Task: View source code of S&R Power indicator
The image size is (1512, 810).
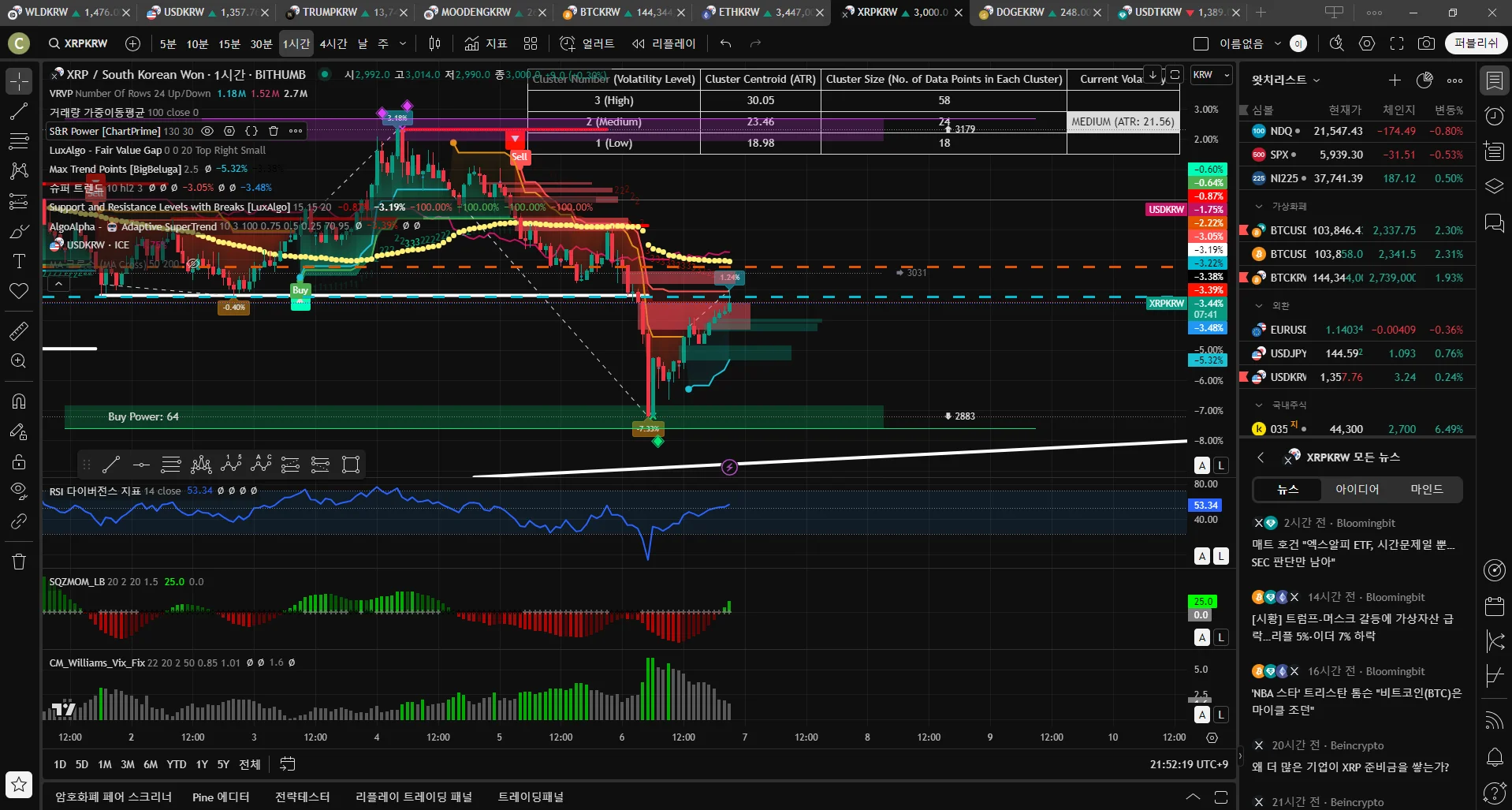Action: (251, 131)
